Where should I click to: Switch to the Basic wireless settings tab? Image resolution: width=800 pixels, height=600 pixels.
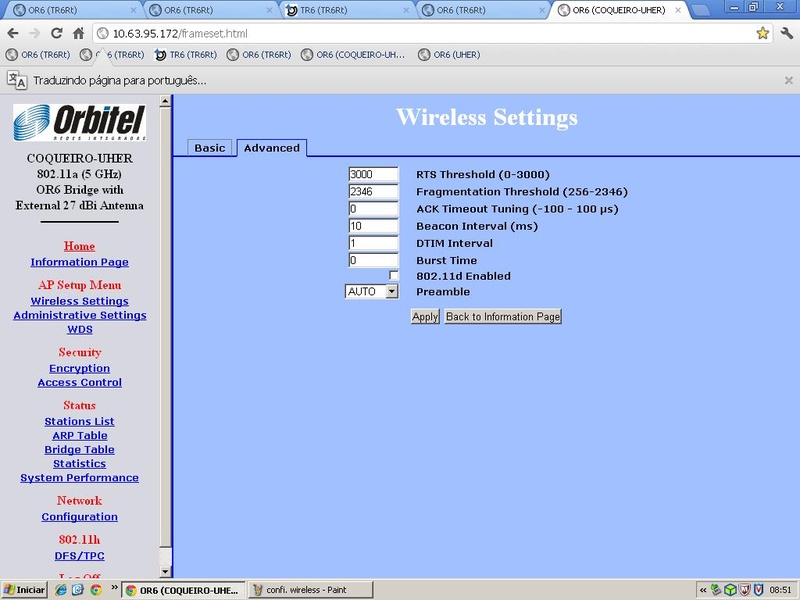pyautogui.click(x=210, y=148)
